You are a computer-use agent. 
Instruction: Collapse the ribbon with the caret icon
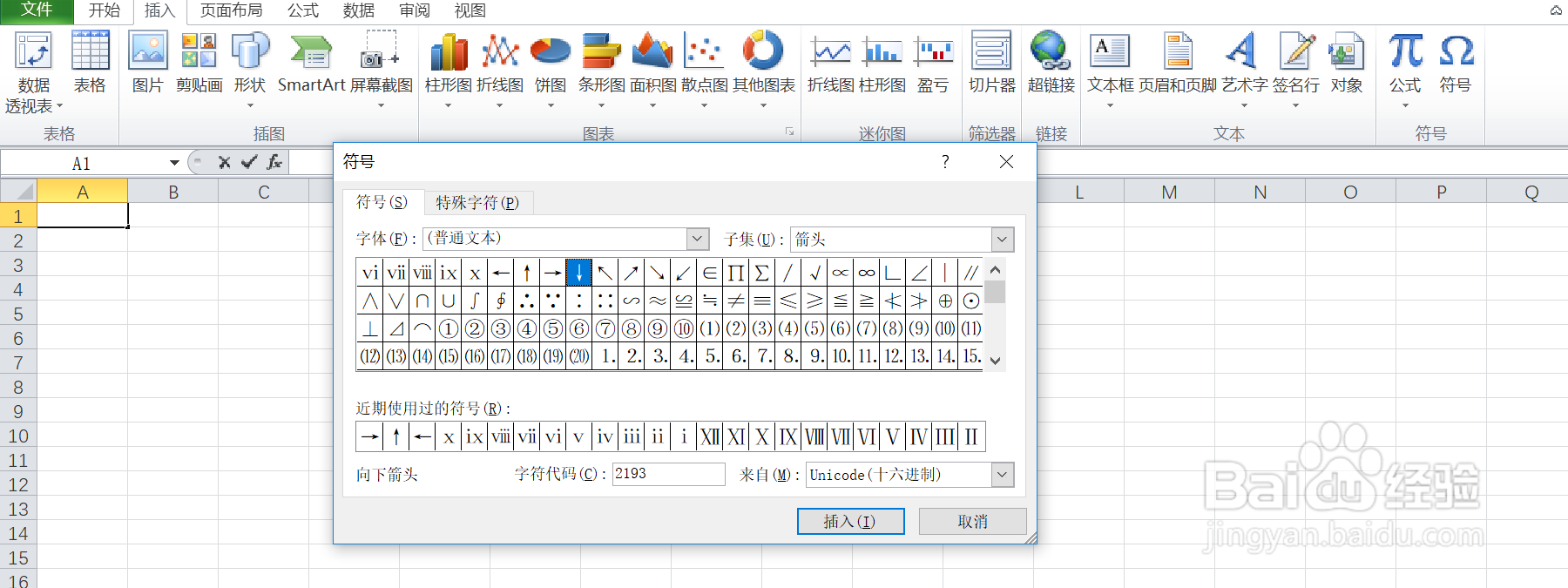coord(1556,10)
